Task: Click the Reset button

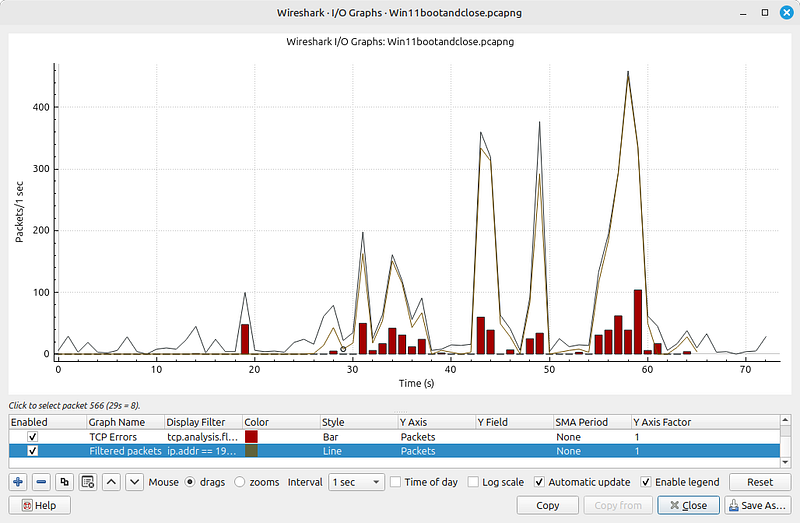Action: click(760, 482)
